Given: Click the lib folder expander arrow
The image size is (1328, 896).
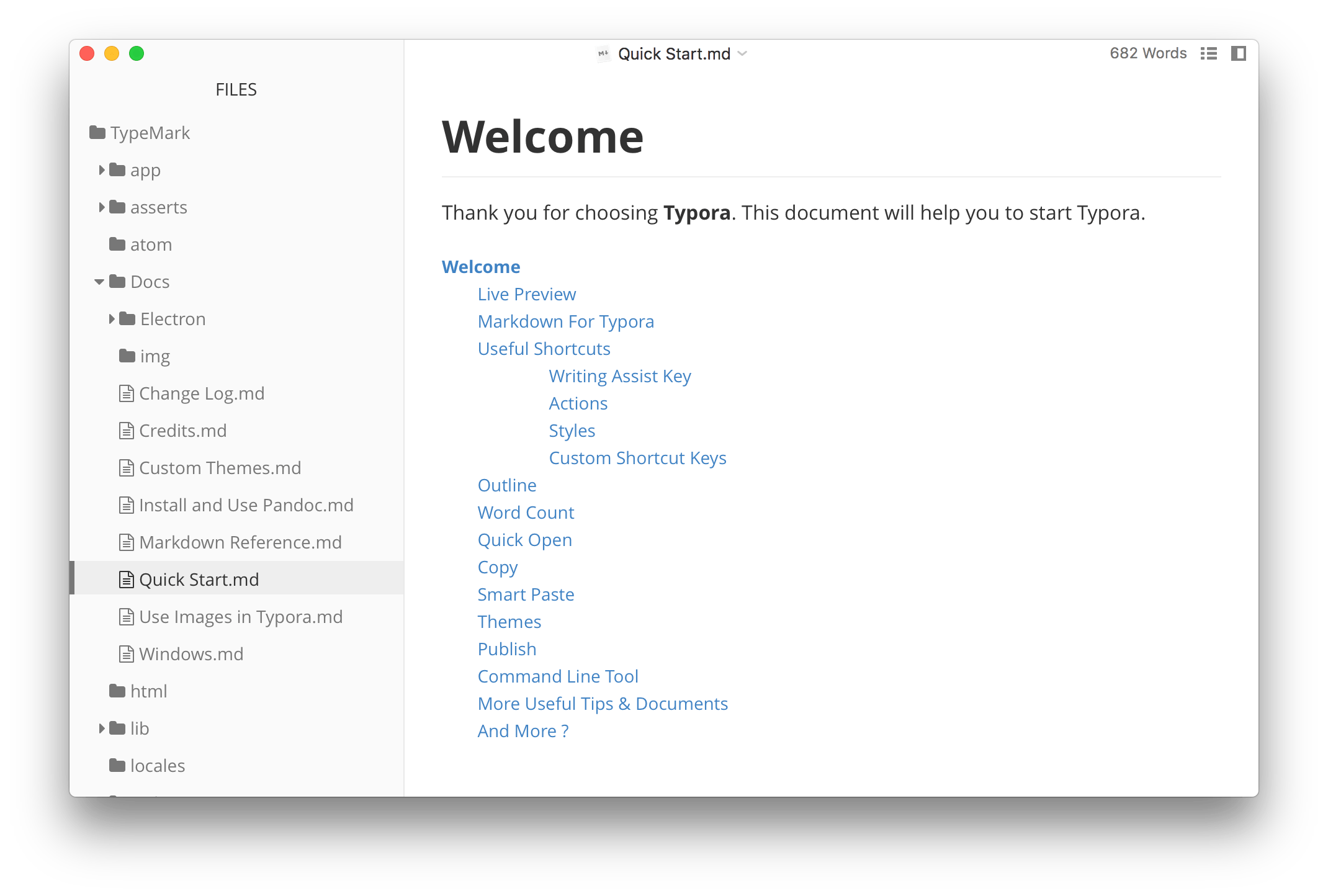Looking at the screenshot, I should pyautogui.click(x=103, y=728).
